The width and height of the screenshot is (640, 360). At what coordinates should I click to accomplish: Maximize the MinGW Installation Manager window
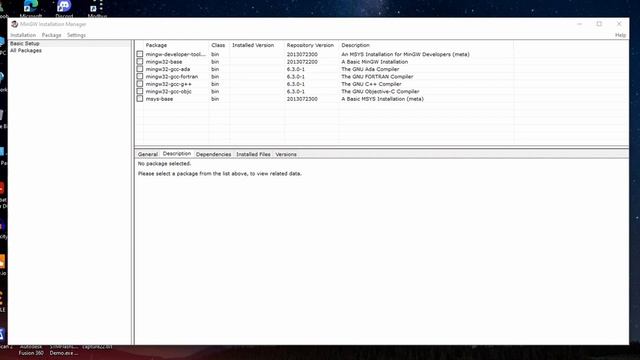click(599, 24)
